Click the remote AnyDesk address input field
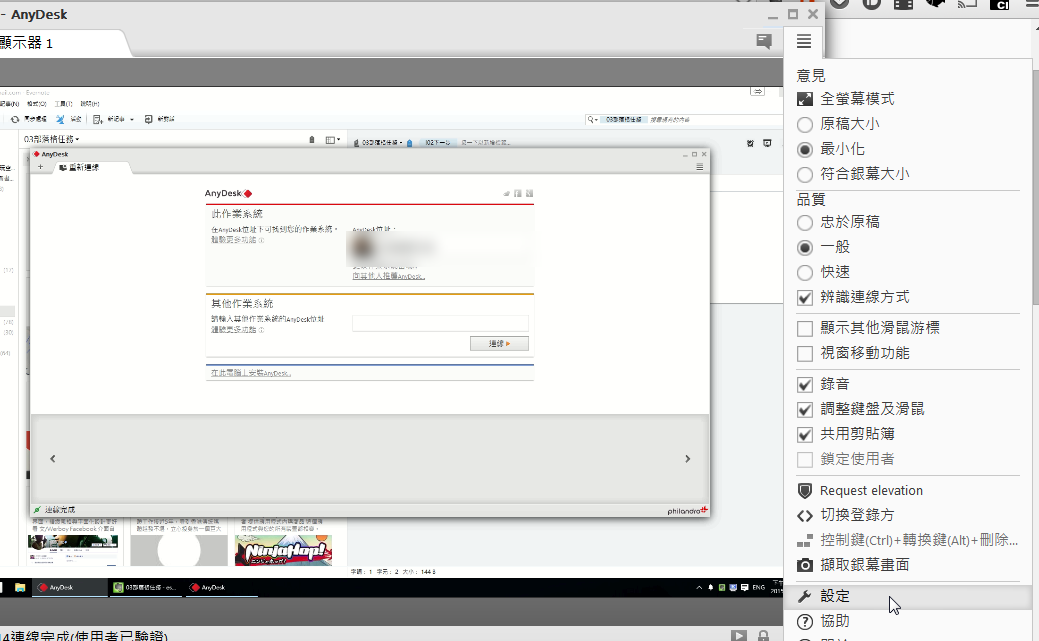 tap(440, 323)
